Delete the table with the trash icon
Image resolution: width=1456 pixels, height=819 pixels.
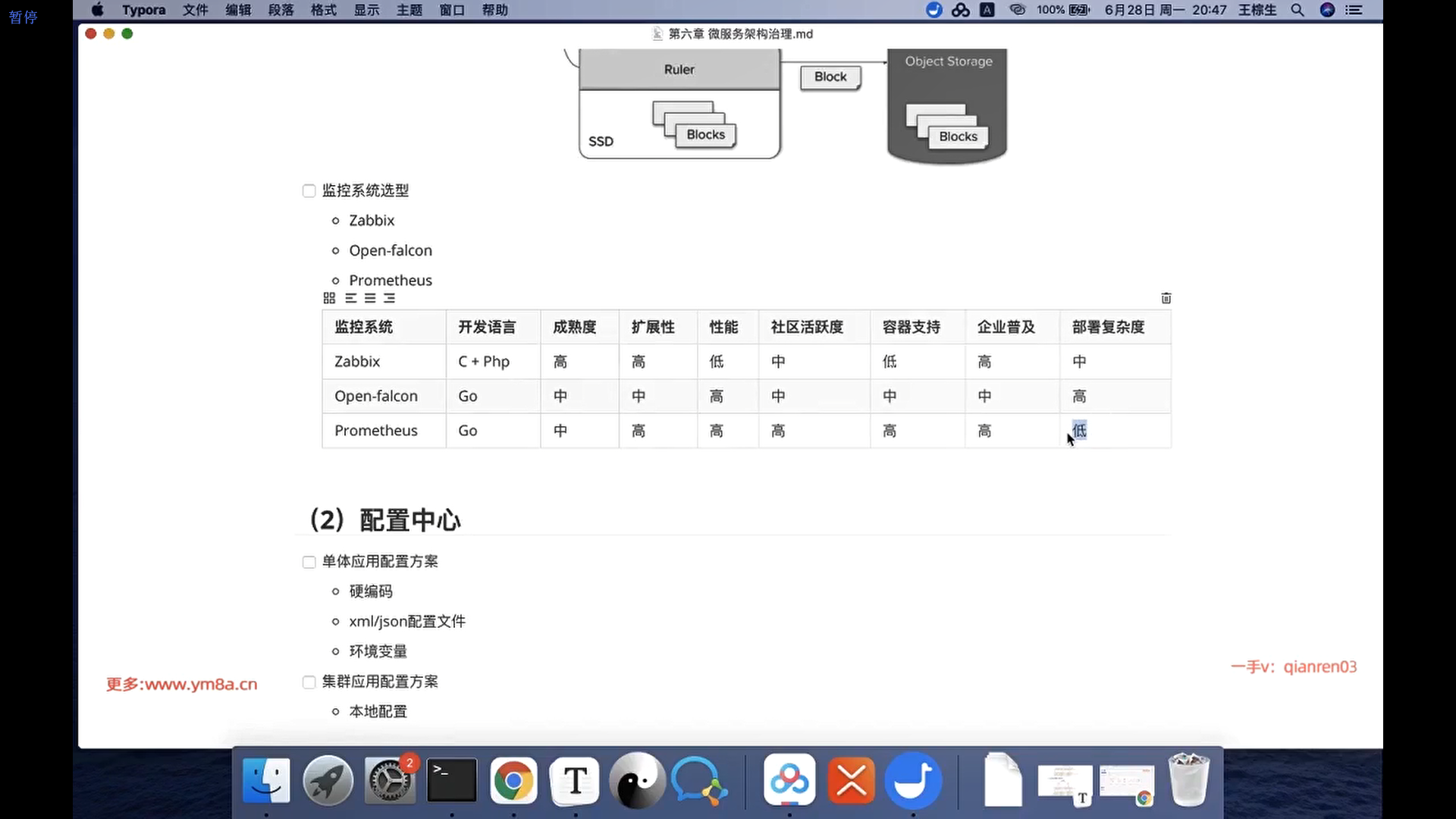coord(1166,298)
